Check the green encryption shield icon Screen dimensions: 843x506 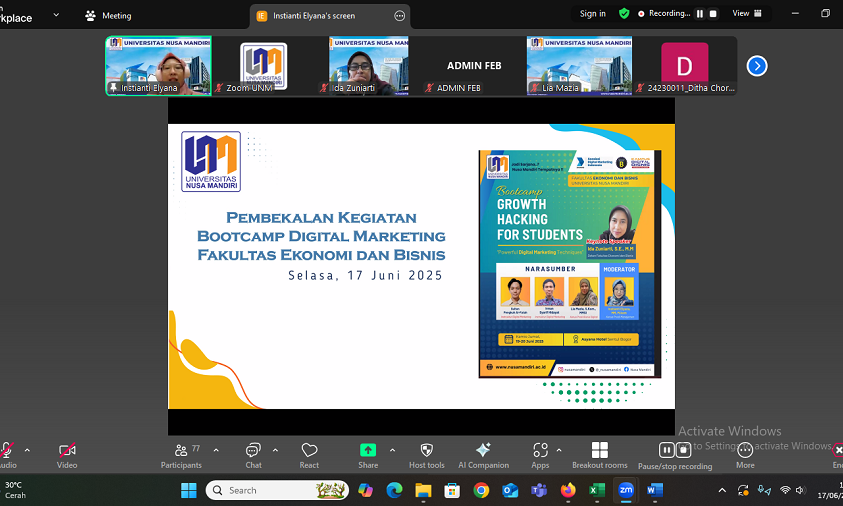624,13
